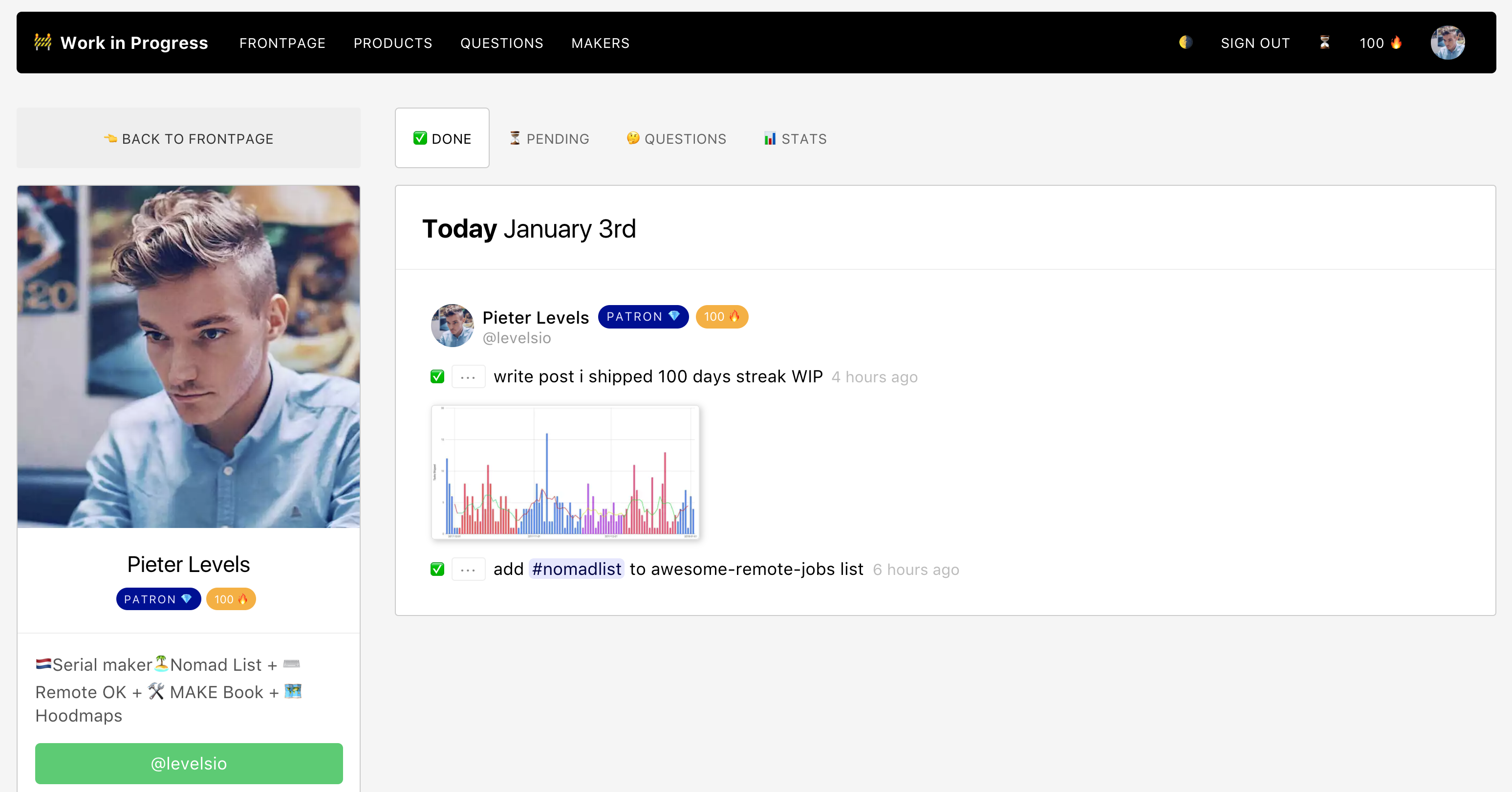Open the streak chart thumbnail image

click(x=564, y=472)
